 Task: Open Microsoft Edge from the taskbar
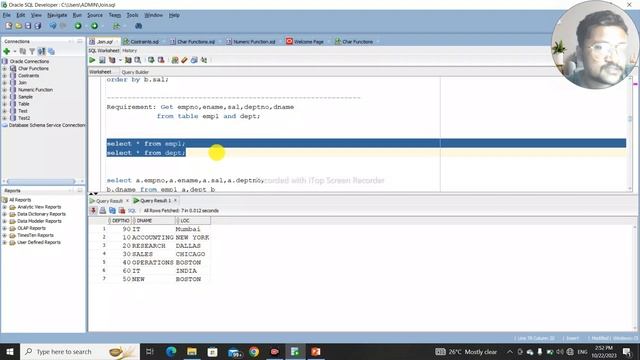pos(171,351)
